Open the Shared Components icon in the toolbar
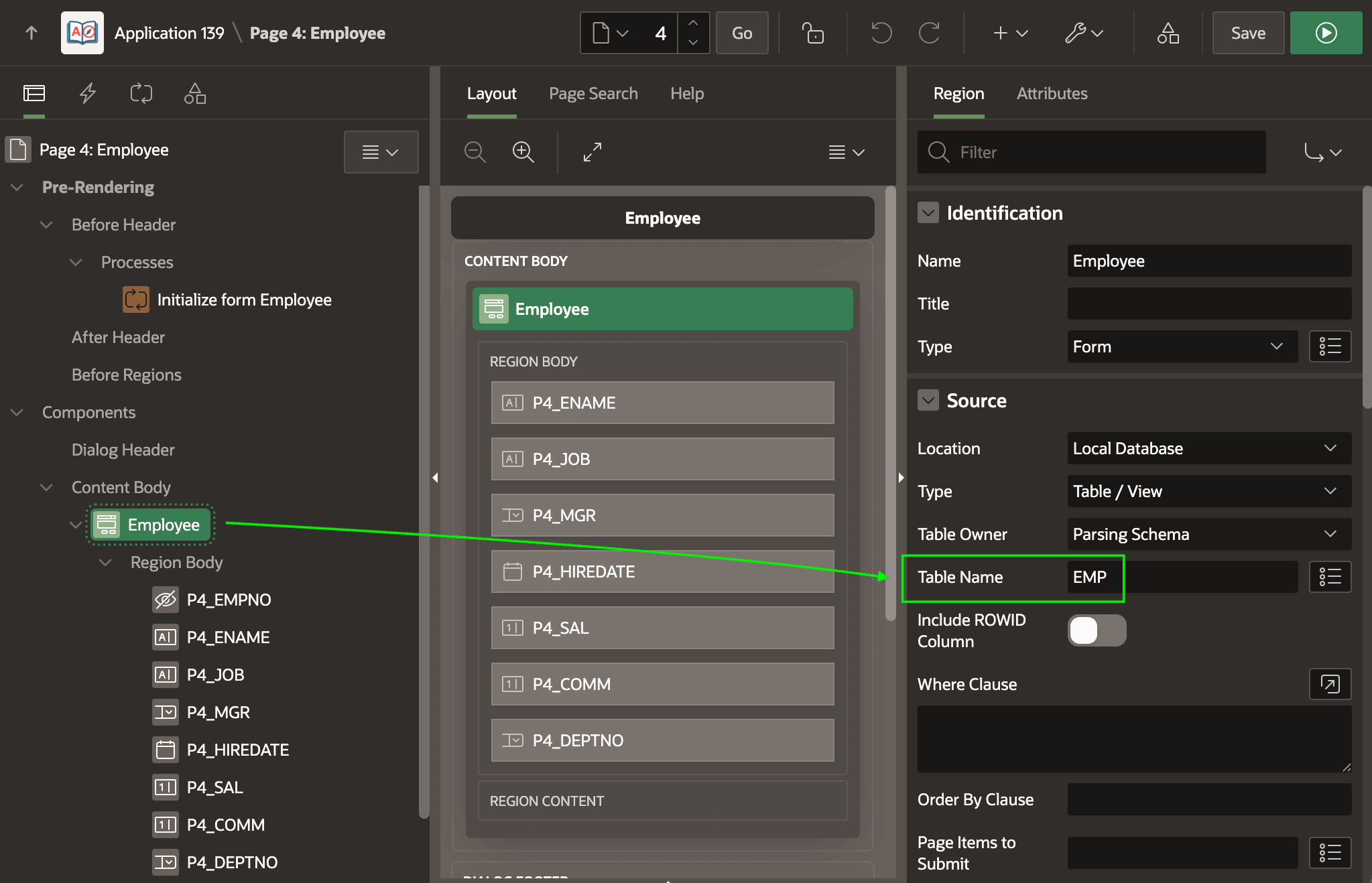 point(1168,33)
